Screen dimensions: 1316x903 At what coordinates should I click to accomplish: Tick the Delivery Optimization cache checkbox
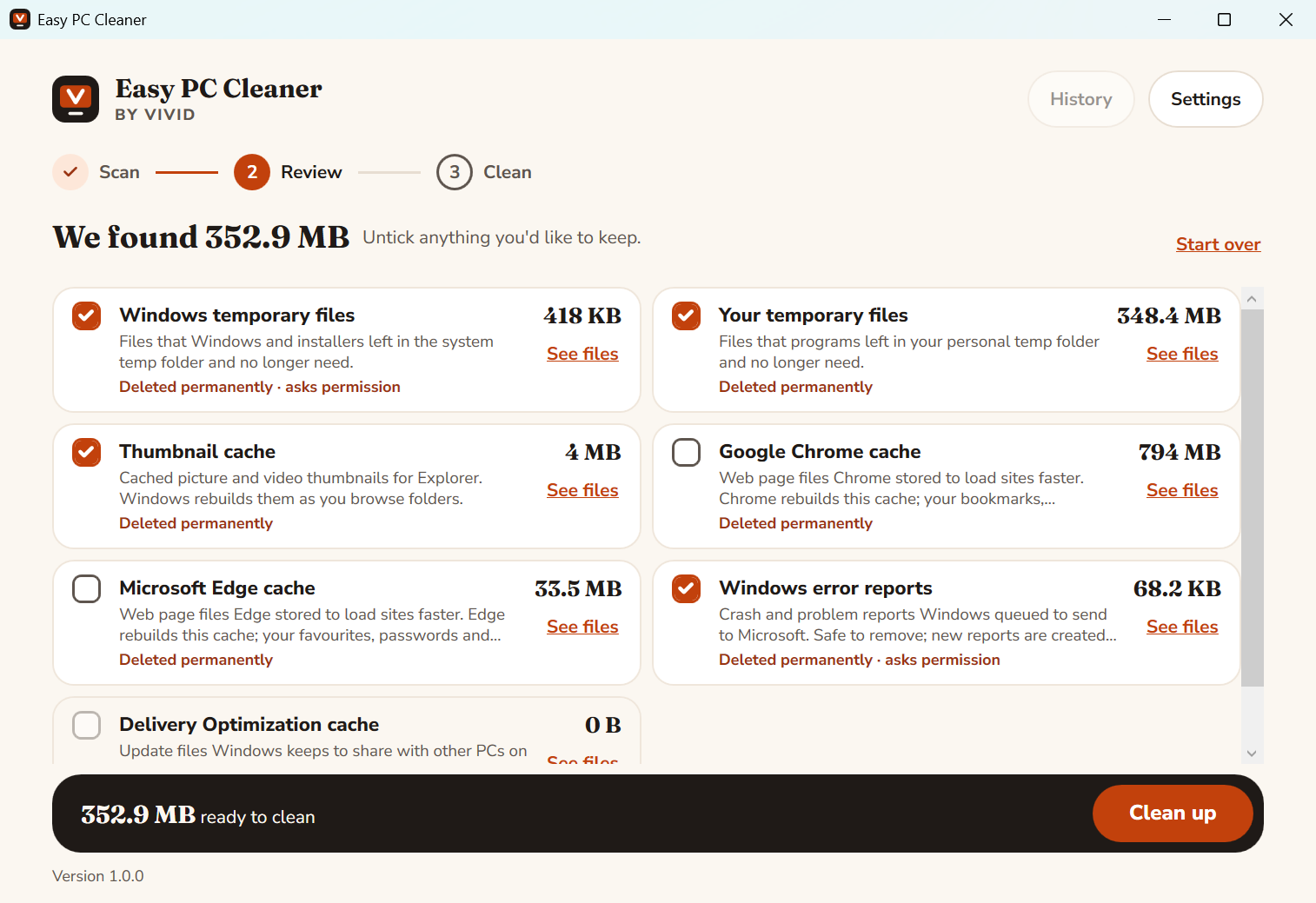click(87, 725)
